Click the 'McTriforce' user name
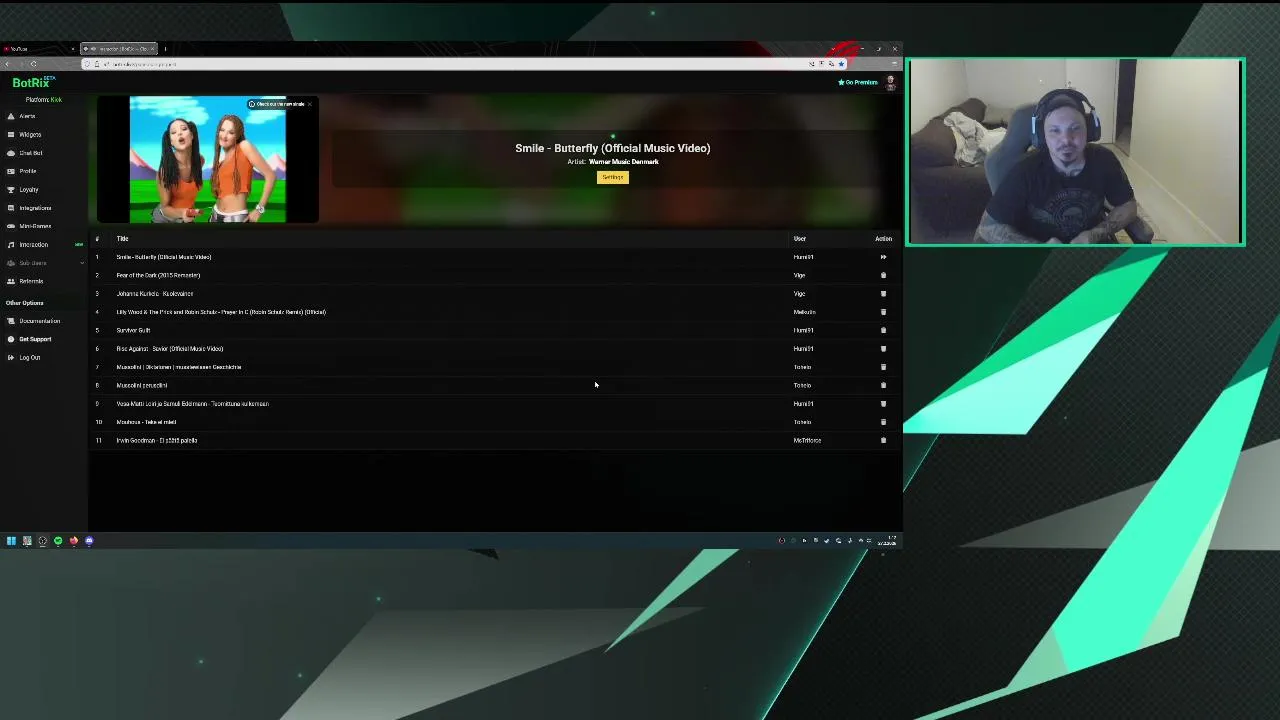Screen dimensions: 1280x720 point(807,440)
